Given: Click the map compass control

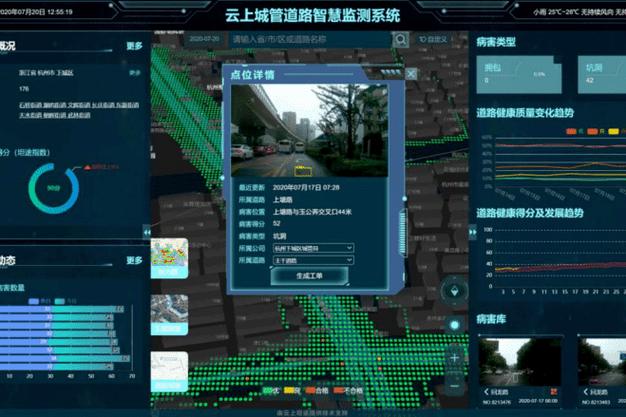Looking at the screenshot, I should (x=454, y=291).
